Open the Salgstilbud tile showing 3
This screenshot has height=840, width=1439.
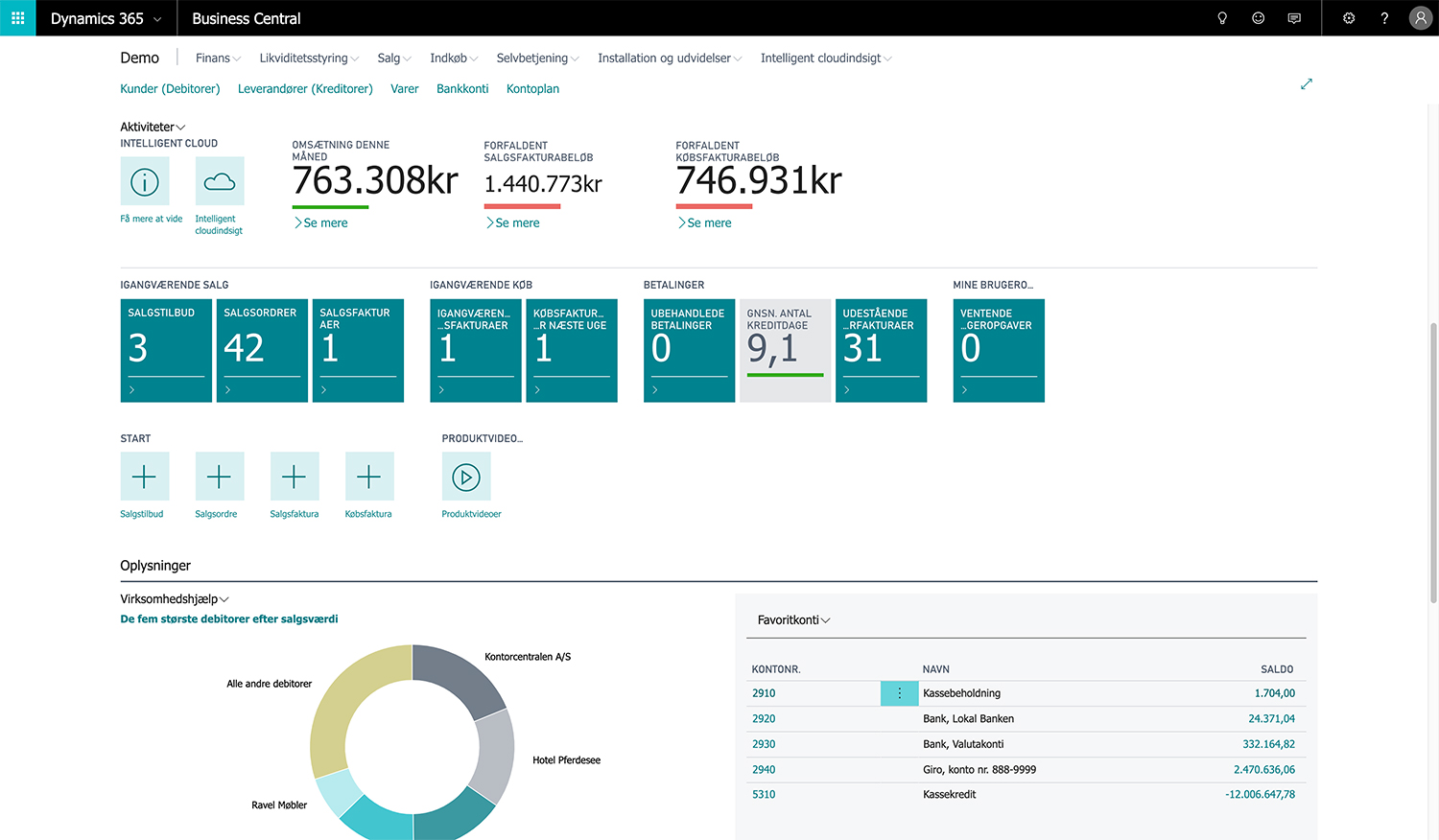point(166,351)
